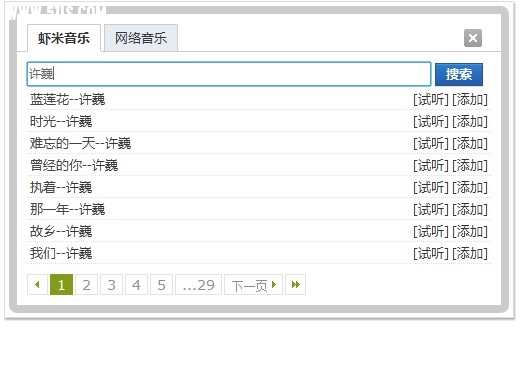This screenshot has width=523, height=365.
Task: Select the song title 蓝莲花--许巍
Action: coord(67,99)
